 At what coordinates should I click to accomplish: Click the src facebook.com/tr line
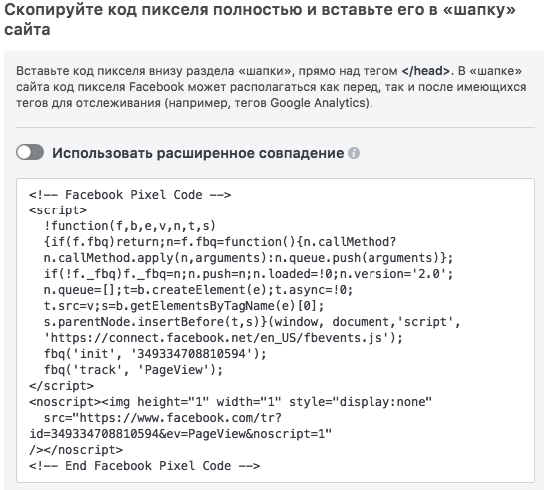pos(163,418)
